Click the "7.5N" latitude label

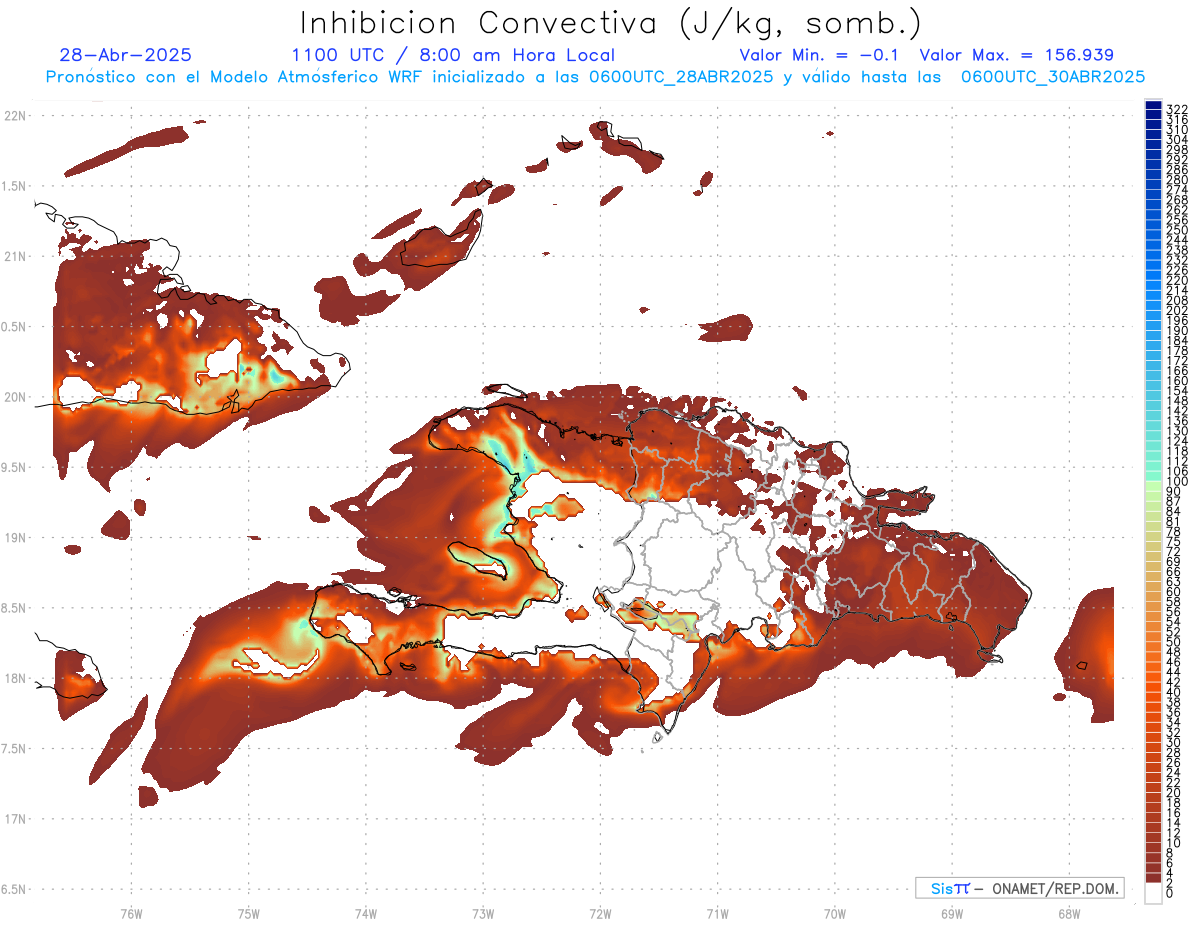[x=15, y=749]
